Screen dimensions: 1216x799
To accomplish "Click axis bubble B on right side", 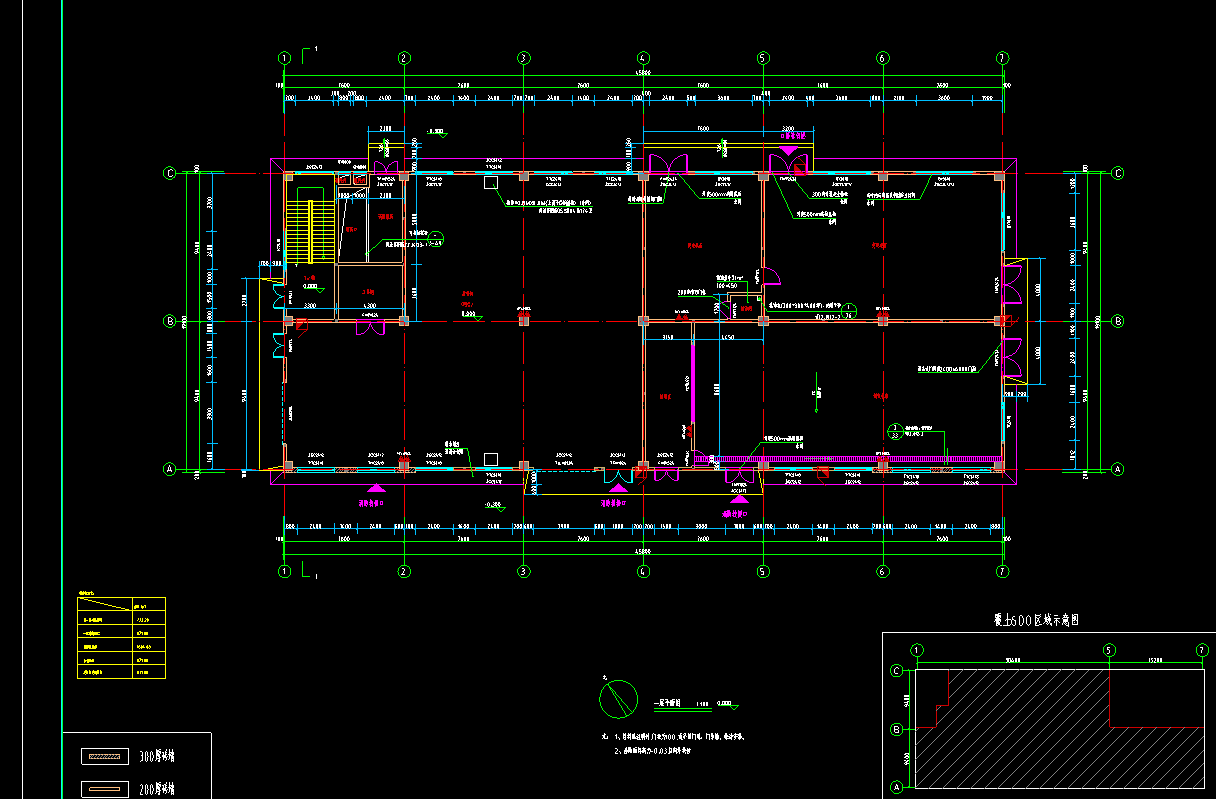I will click(x=1117, y=321).
